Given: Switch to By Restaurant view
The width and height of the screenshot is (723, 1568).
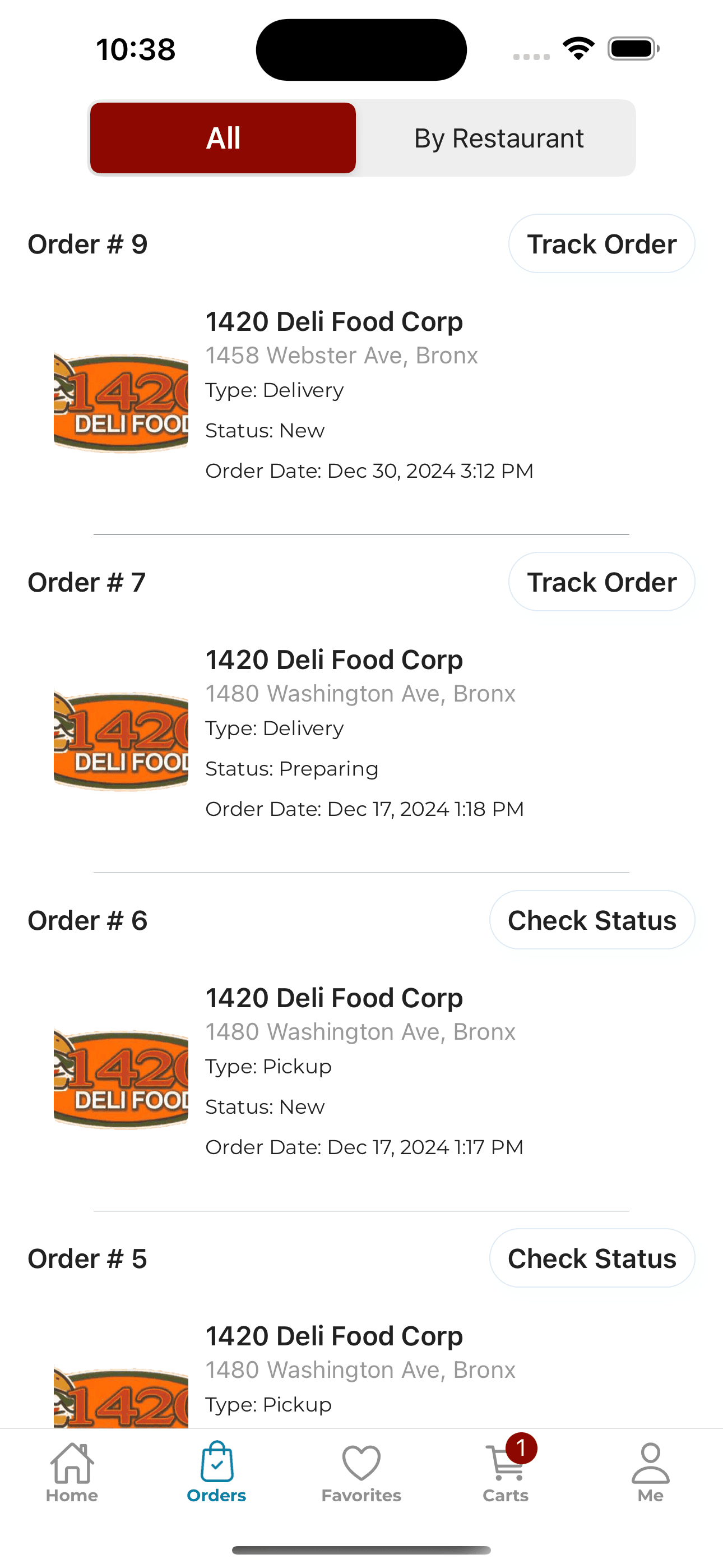Looking at the screenshot, I should point(498,138).
